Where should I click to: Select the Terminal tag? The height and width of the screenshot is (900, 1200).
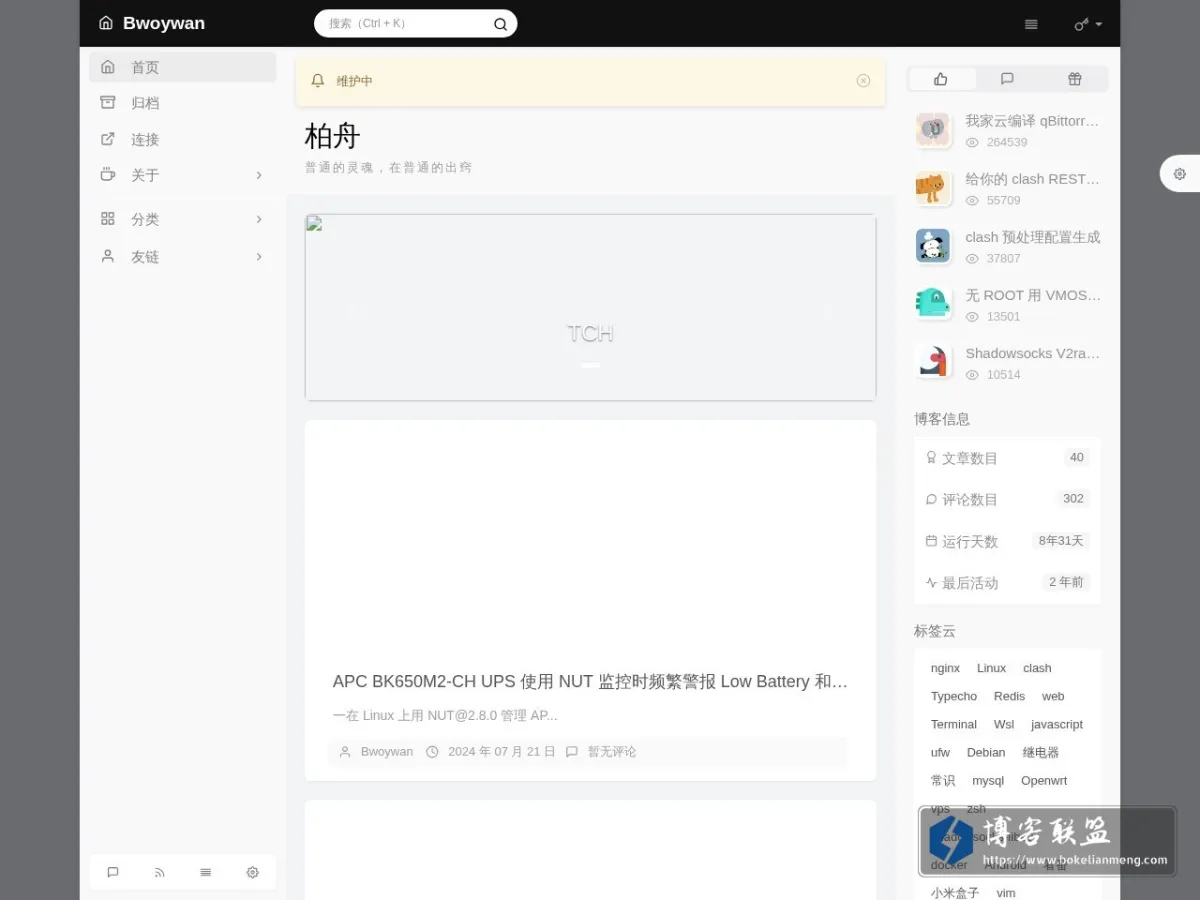coord(954,724)
